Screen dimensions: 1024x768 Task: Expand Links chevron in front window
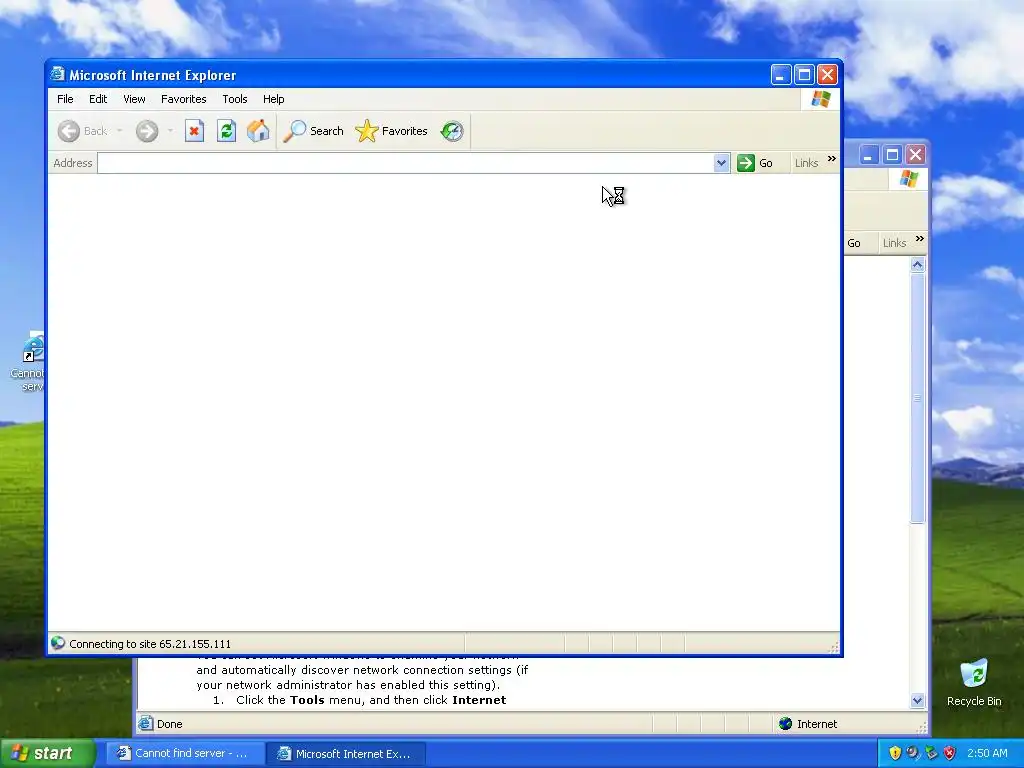831,159
